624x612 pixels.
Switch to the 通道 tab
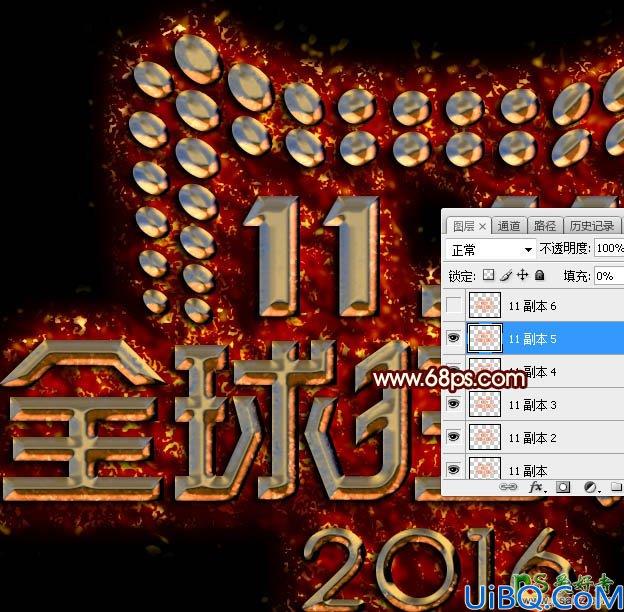509,226
